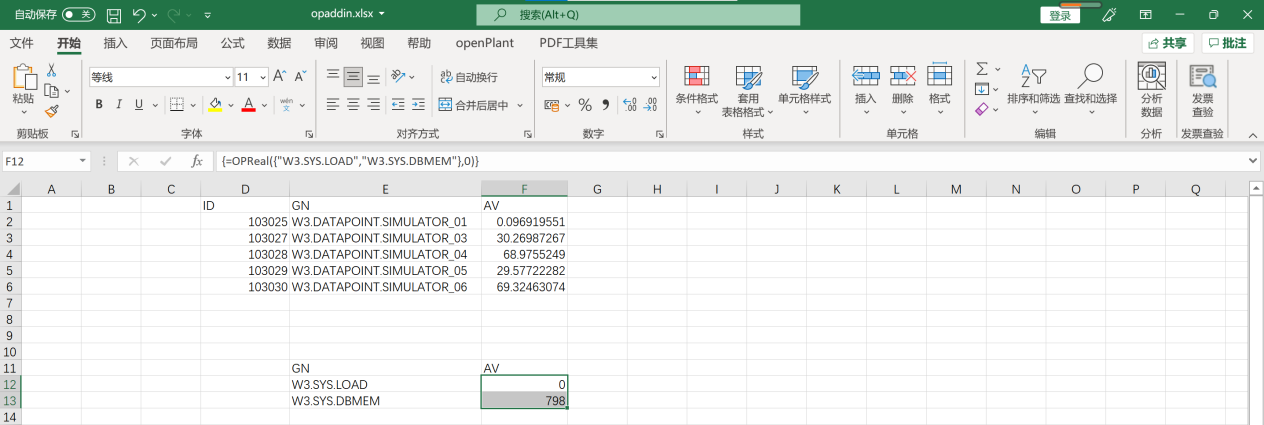
Task: Toggle Italic formatting
Action: click(x=119, y=105)
